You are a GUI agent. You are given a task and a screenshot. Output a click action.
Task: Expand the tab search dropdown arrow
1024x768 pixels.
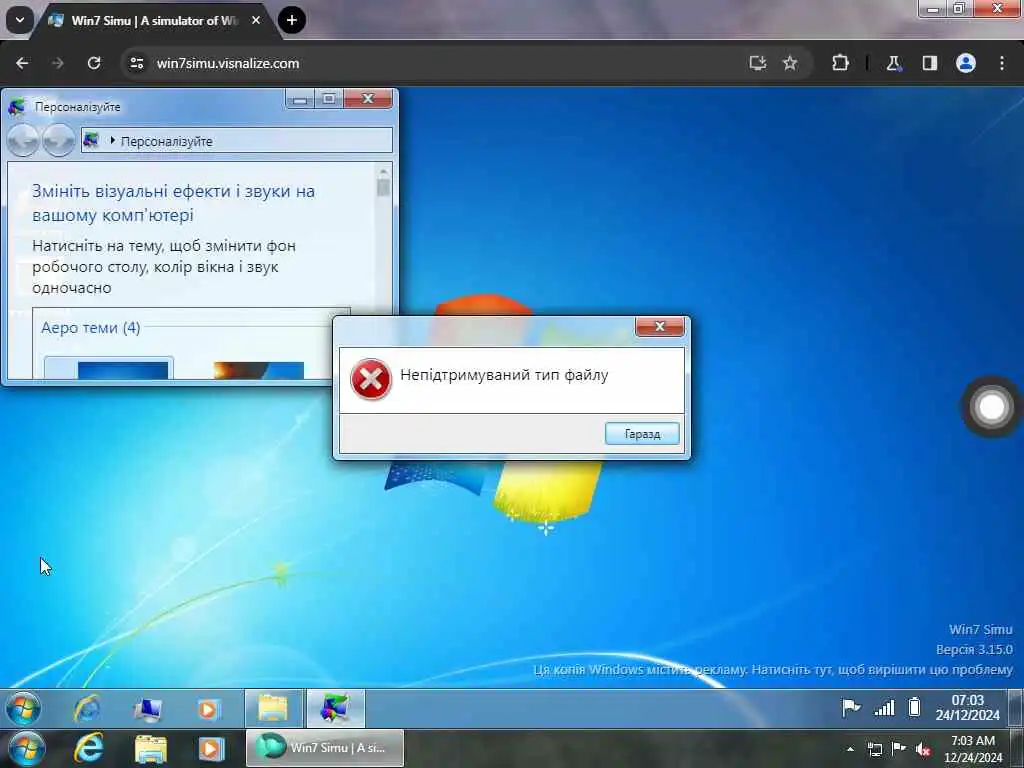tap(20, 20)
